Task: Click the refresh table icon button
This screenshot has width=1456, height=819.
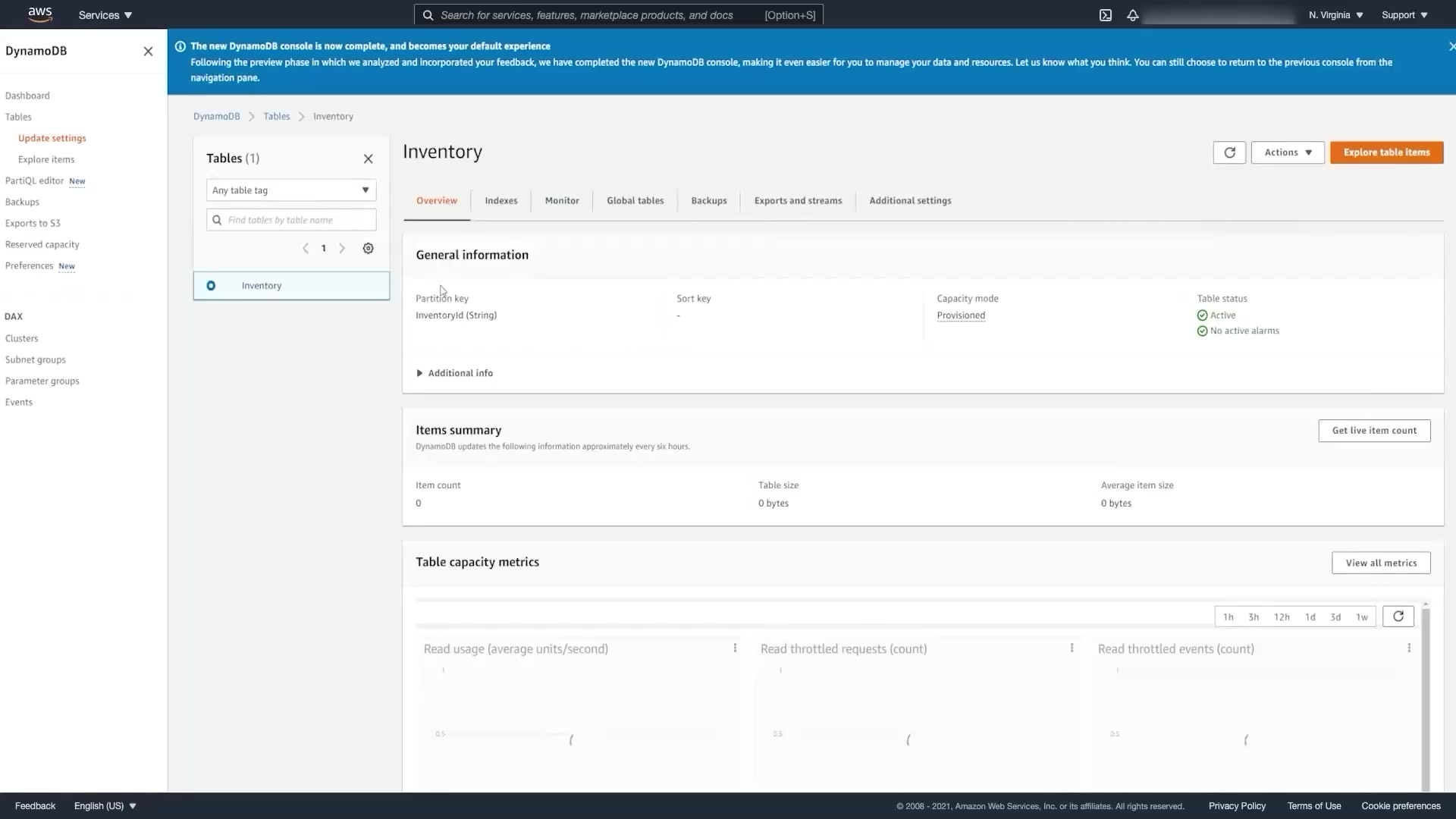Action: click(1229, 152)
